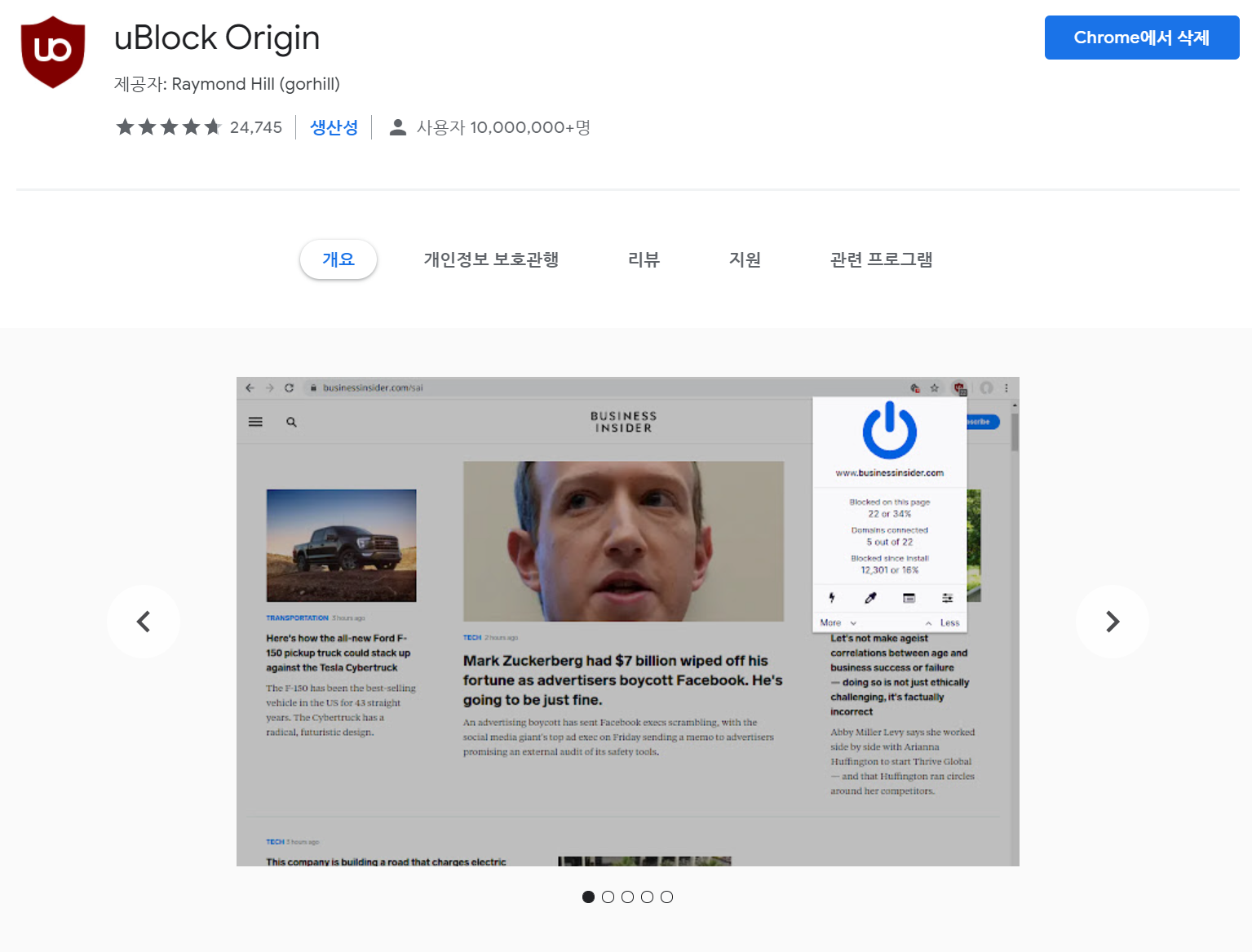Click www.businessinsider.com text in popup
Viewport: 1252px width, 952px height.
tap(890, 473)
